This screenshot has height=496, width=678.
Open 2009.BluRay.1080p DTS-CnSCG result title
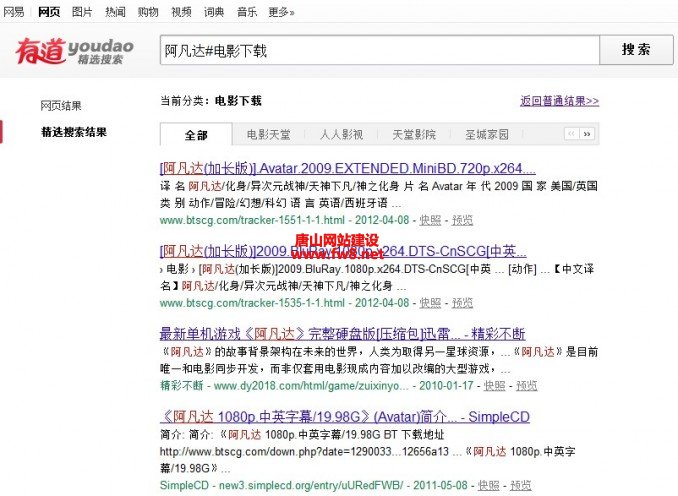click(343, 251)
